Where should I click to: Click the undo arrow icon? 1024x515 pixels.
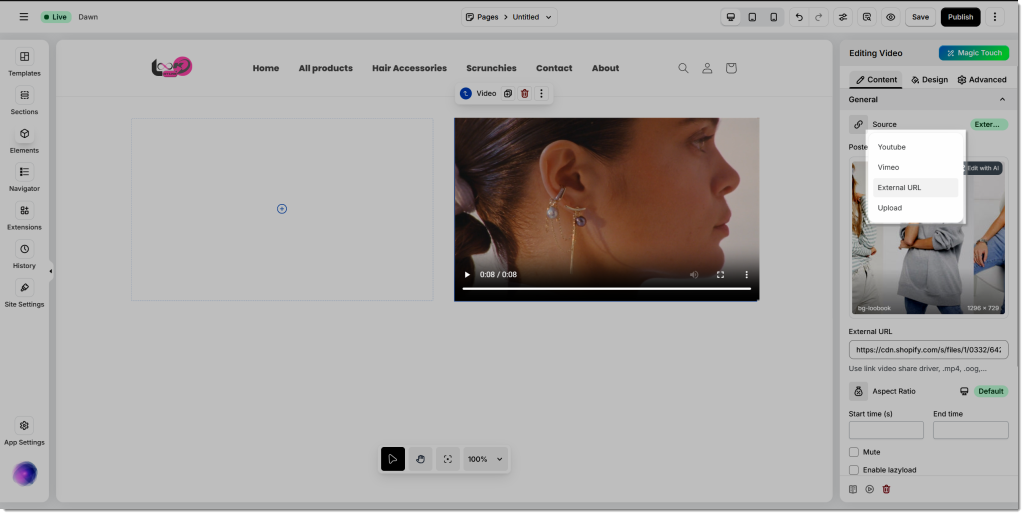point(798,17)
